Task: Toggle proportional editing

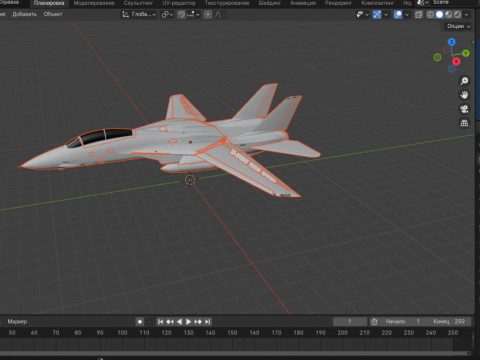Action: 208,15
